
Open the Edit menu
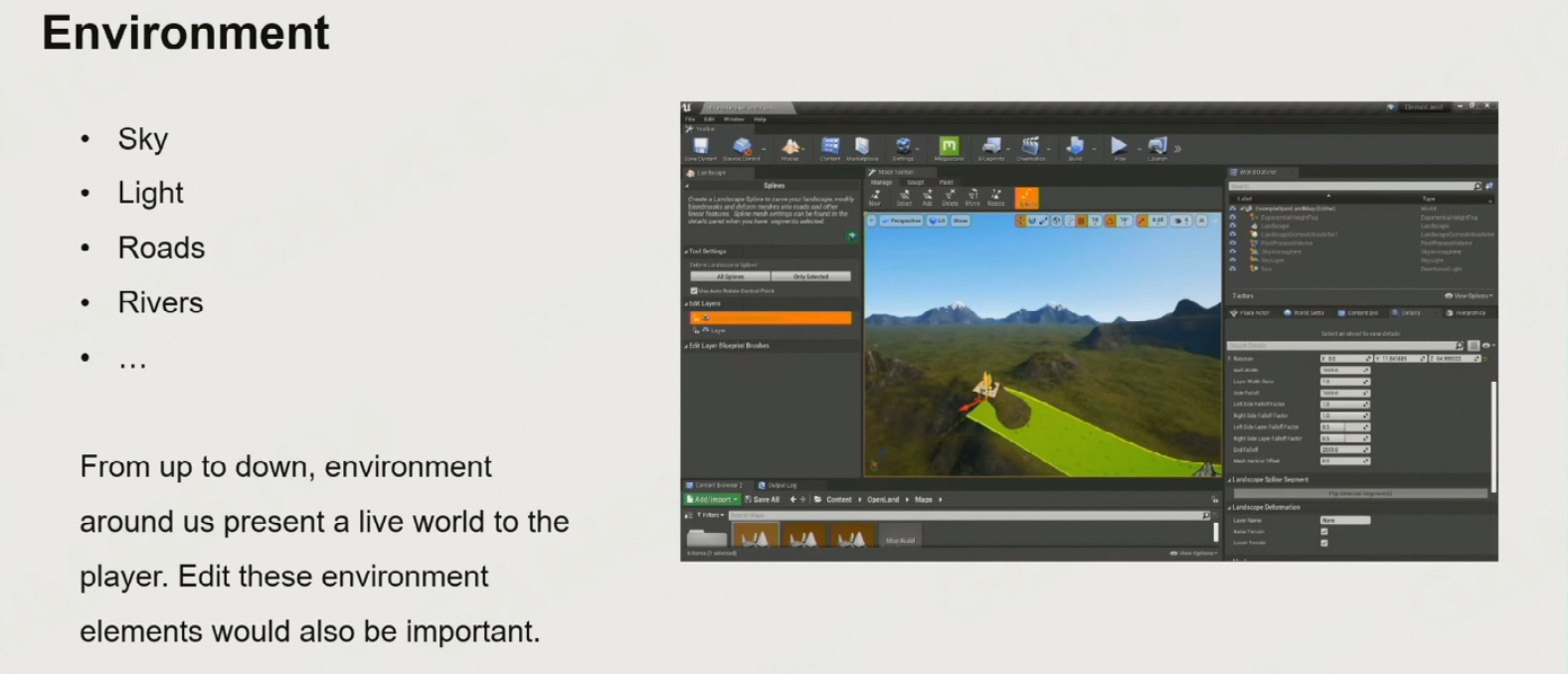pos(709,119)
